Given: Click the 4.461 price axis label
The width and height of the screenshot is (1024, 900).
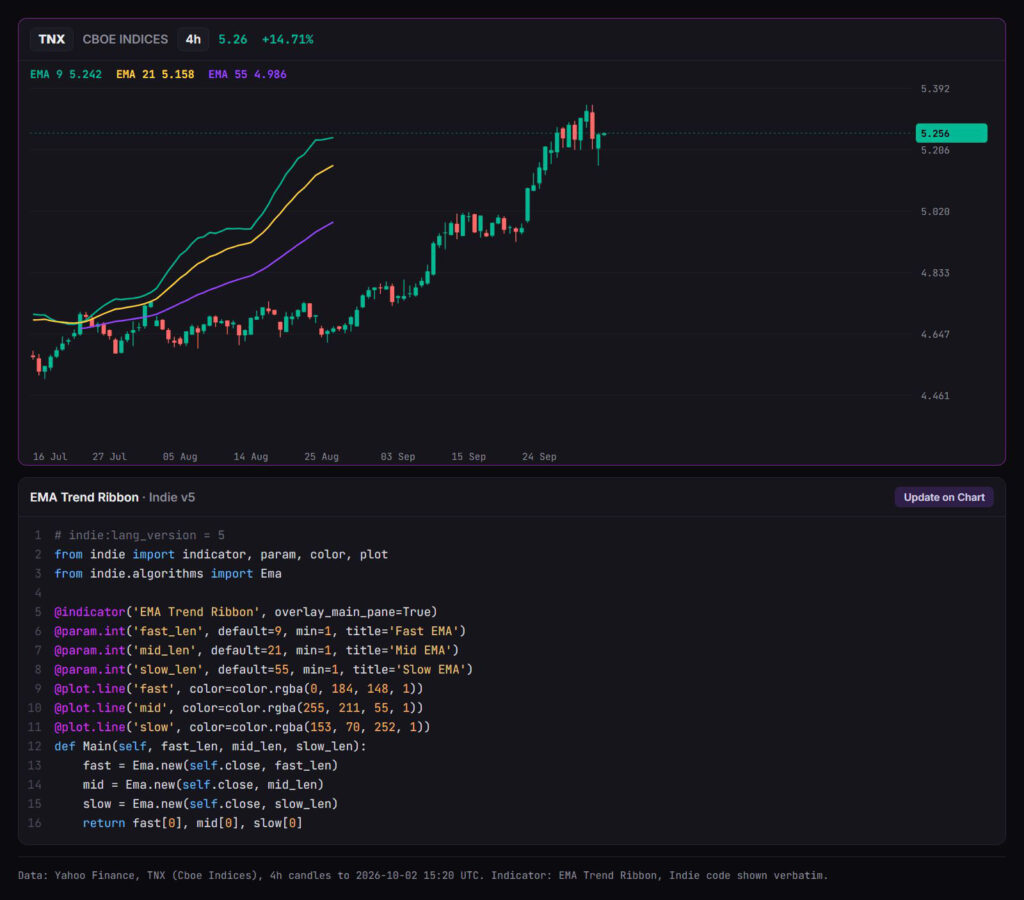Looking at the screenshot, I should [x=935, y=396].
